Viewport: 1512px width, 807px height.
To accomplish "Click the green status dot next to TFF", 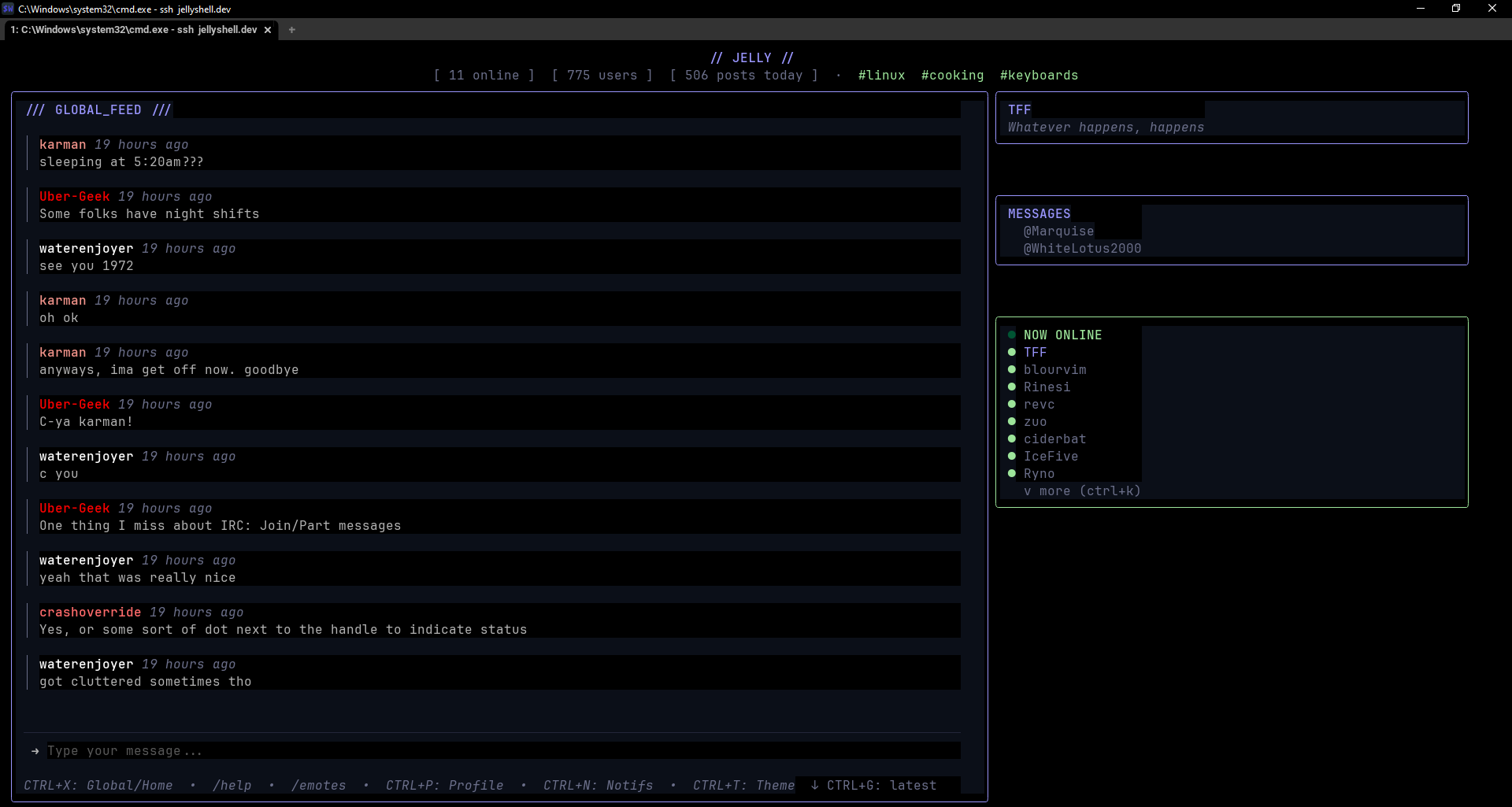I will point(1011,352).
